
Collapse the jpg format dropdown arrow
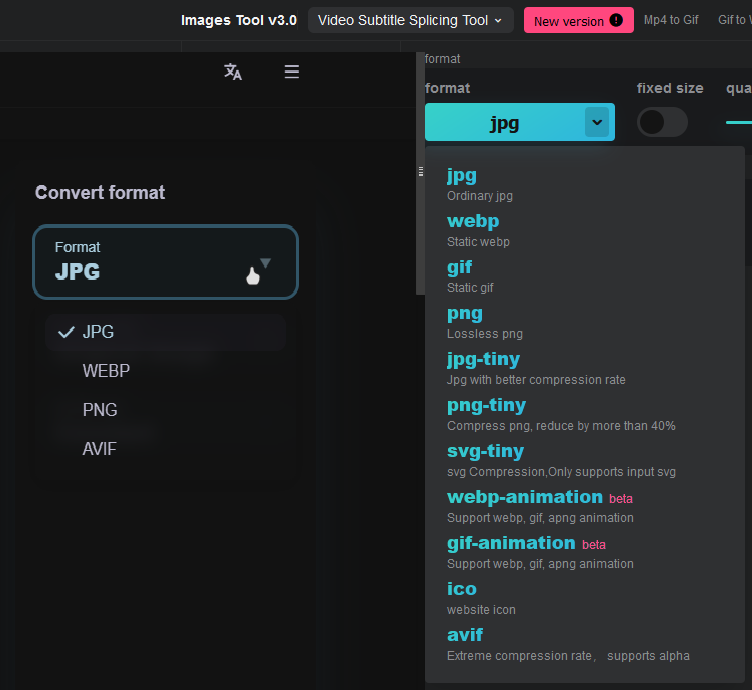(597, 122)
